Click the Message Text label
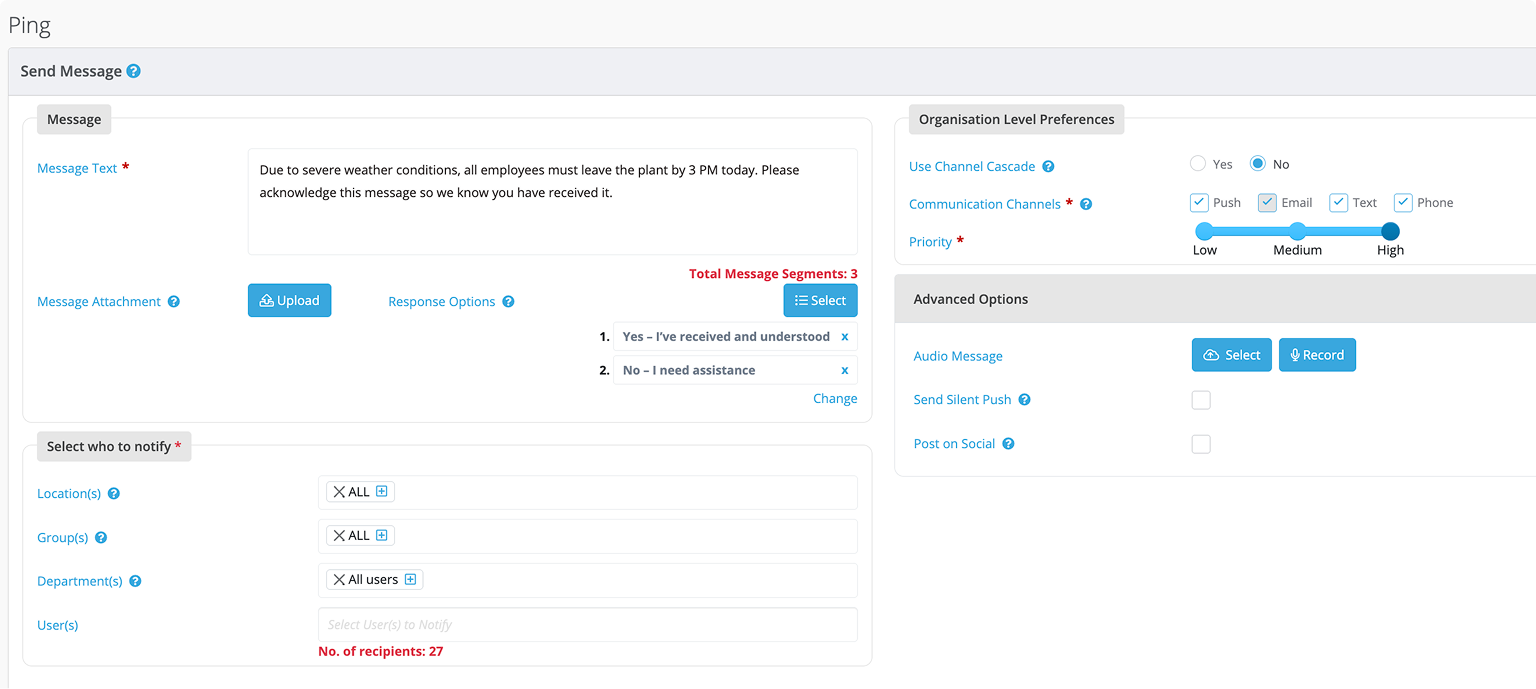 (x=77, y=168)
